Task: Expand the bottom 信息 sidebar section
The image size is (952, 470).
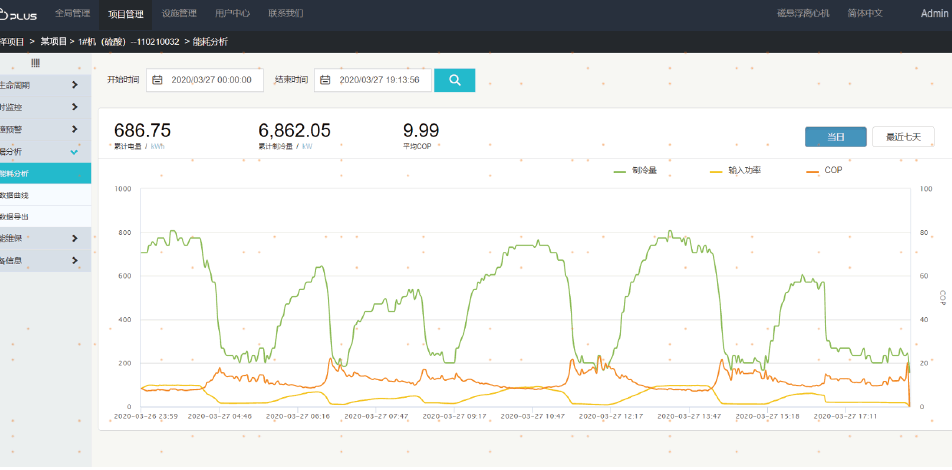Action: [x=75, y=260]
